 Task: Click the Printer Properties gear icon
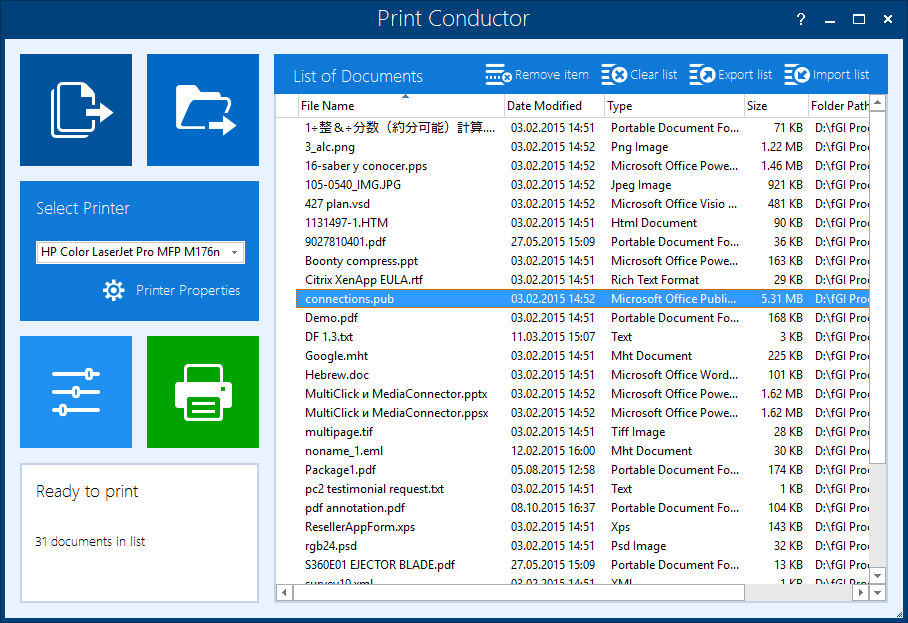click(x=114, y=290)
